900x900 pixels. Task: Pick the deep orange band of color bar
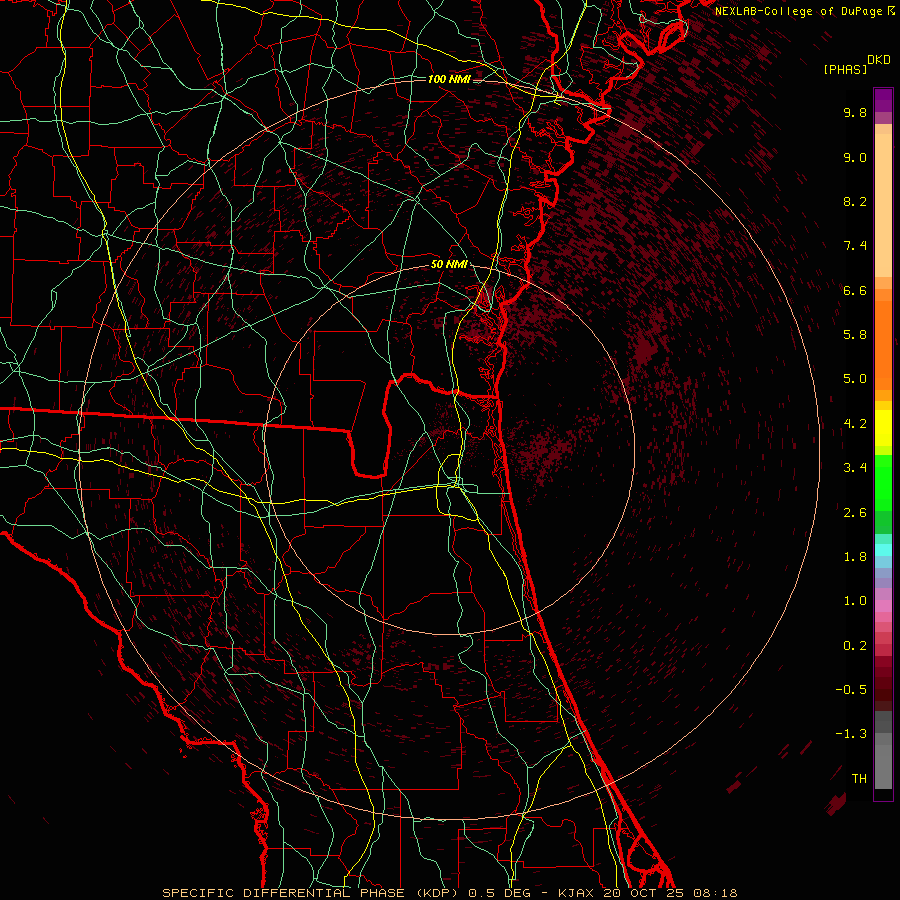point(883,344)
